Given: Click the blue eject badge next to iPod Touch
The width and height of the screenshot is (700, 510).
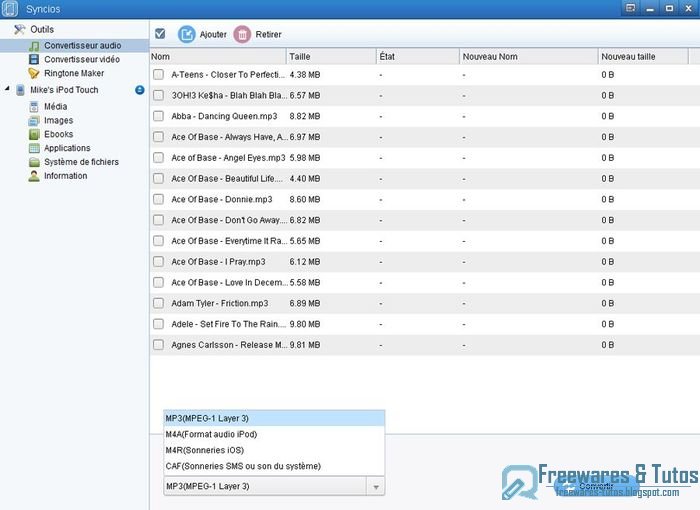Looking at the screenshot, I should click(140, 90).
